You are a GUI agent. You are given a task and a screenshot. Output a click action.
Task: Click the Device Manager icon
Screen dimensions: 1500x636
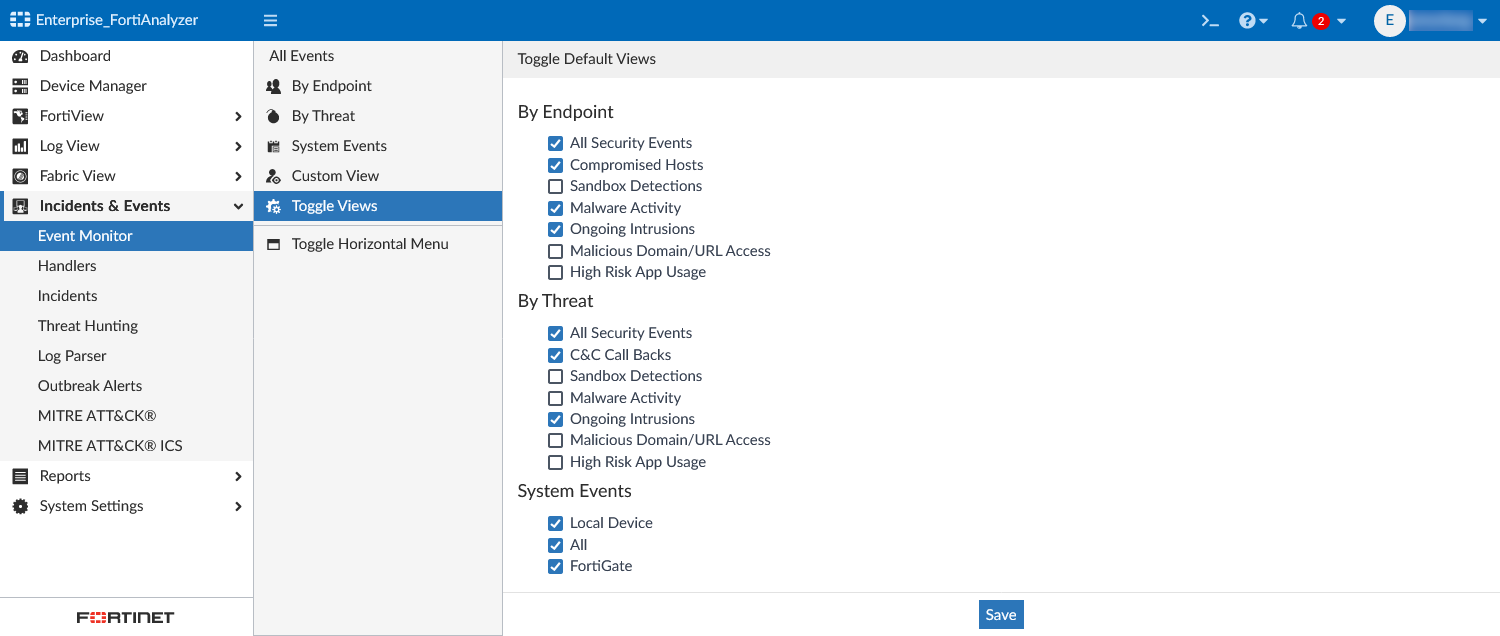click(x=20, y=86)
